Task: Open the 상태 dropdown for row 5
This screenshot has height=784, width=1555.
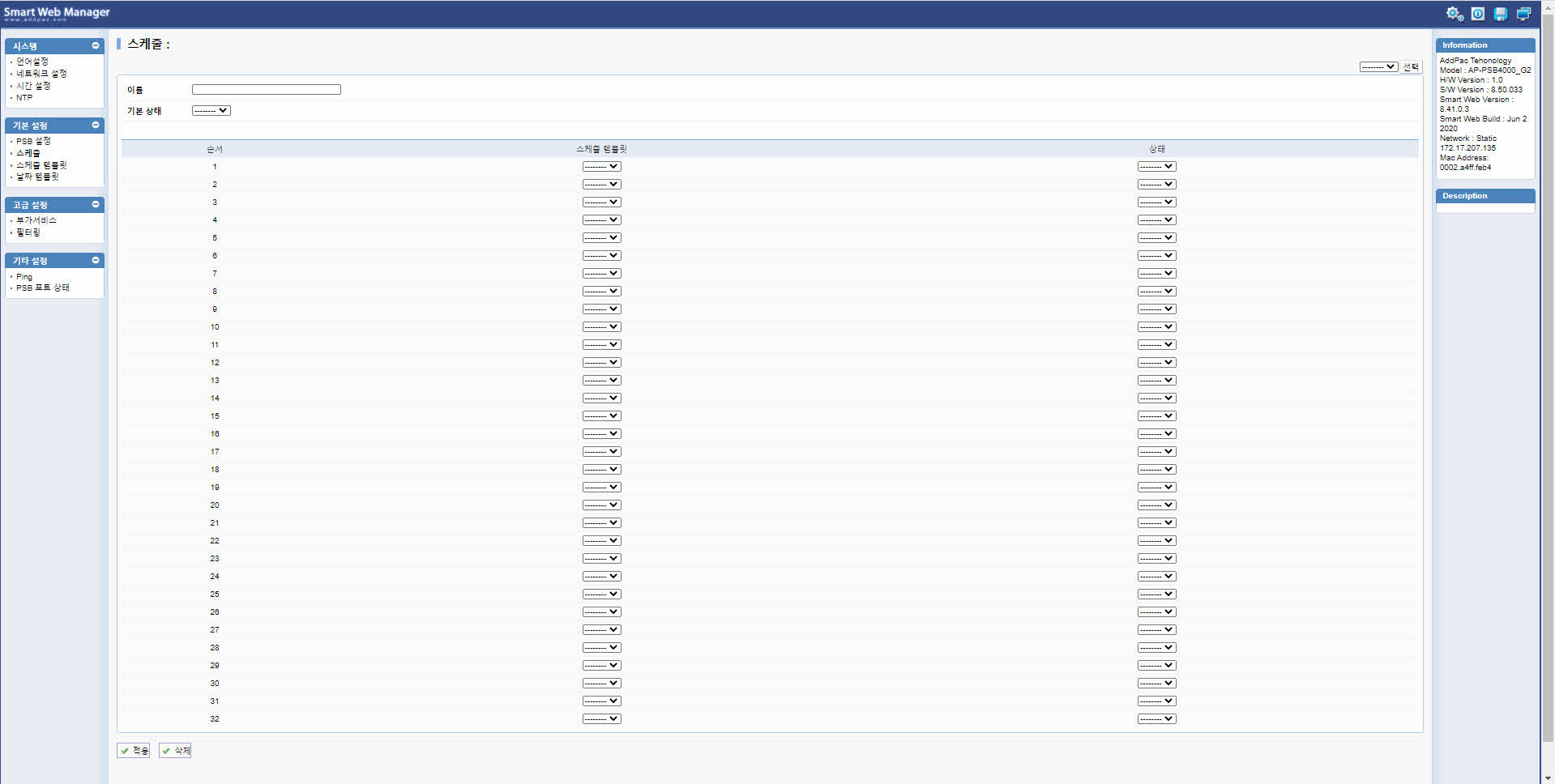Action: pos(1156,238)
